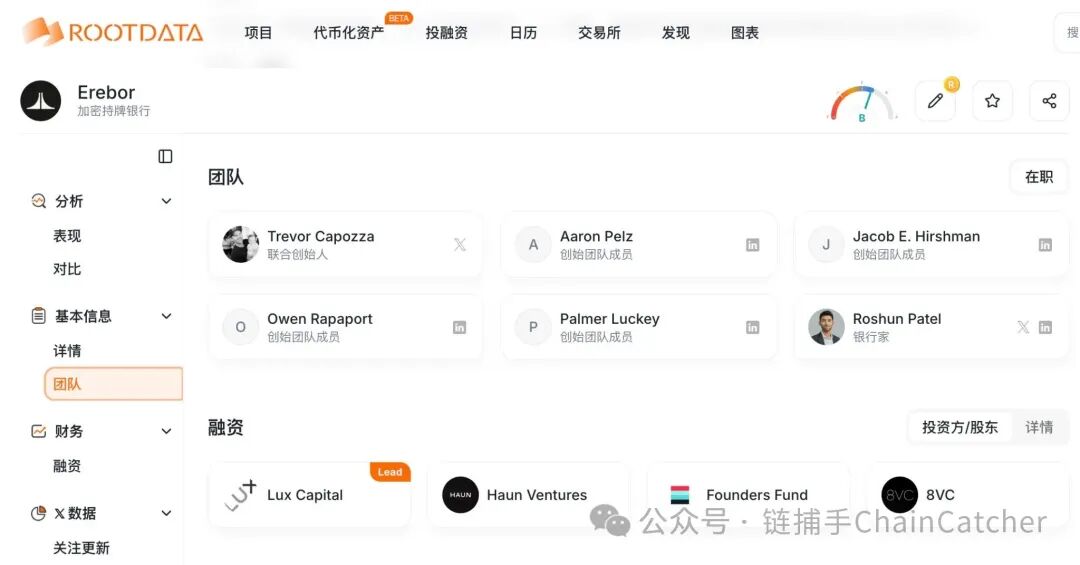Screen dimensions: 1080x565
Task: Open Palmer Luckey's name link
Action: pyautogui.click(x=610, y=319)
